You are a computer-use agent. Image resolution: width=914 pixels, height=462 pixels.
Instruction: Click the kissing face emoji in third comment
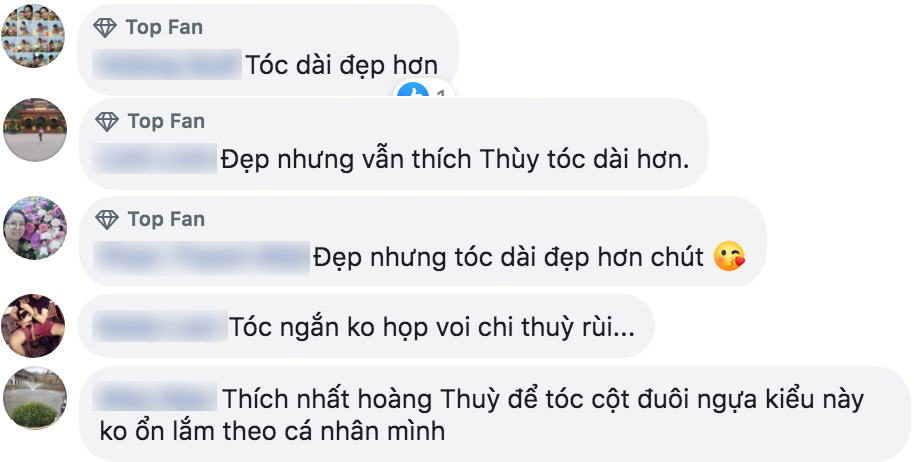click(x=729, y=256)
